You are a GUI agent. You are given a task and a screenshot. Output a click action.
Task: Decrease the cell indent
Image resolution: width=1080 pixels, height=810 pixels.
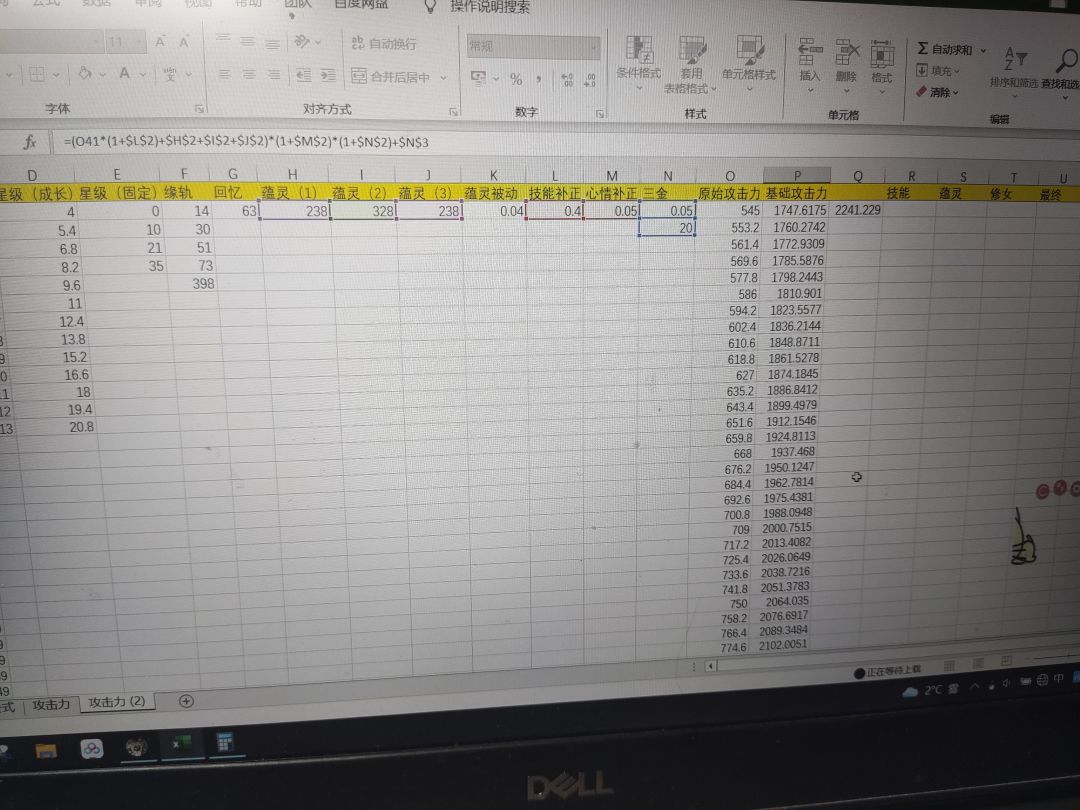pos(304,74)
